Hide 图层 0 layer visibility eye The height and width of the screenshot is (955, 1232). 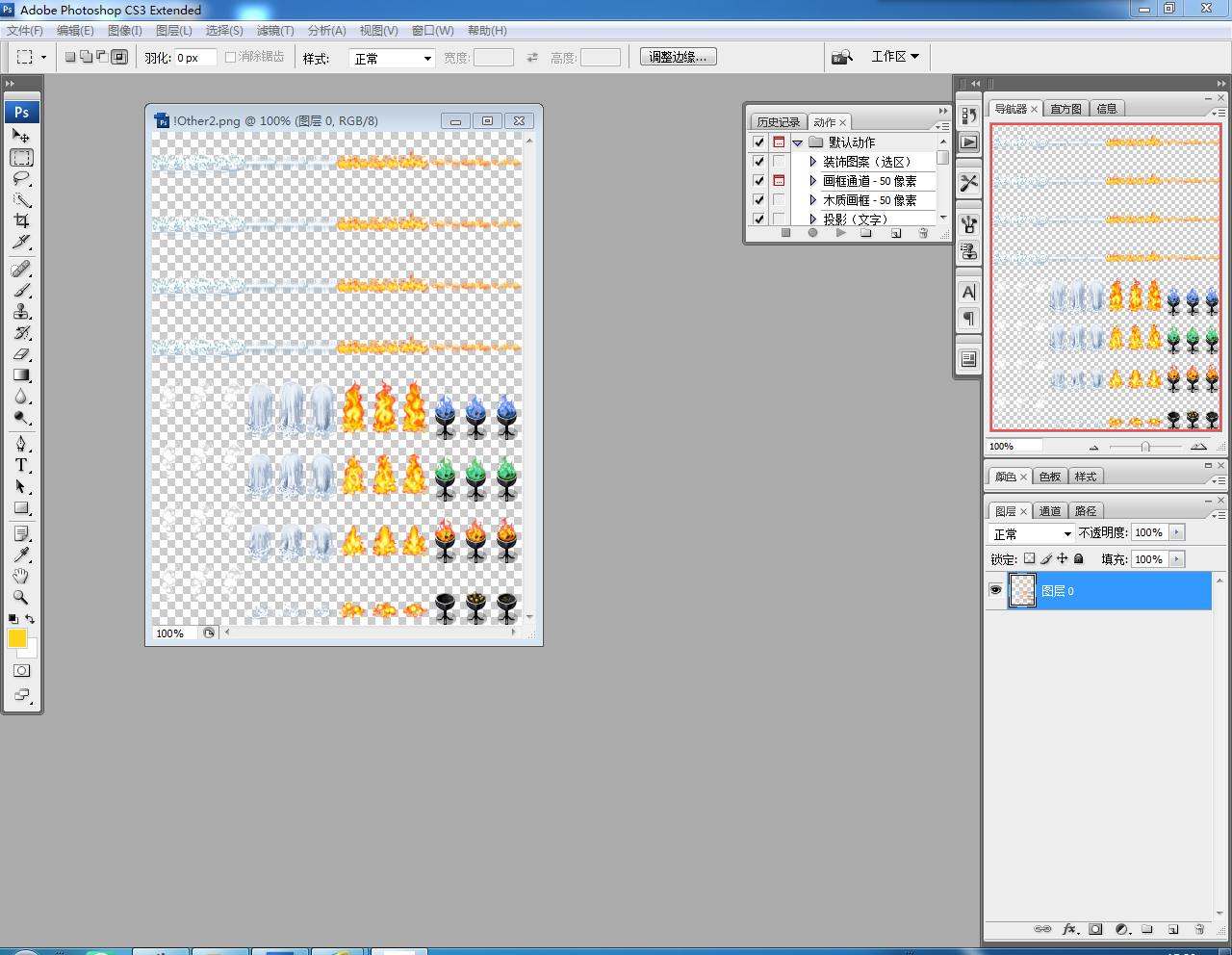(x=995, y=590)
